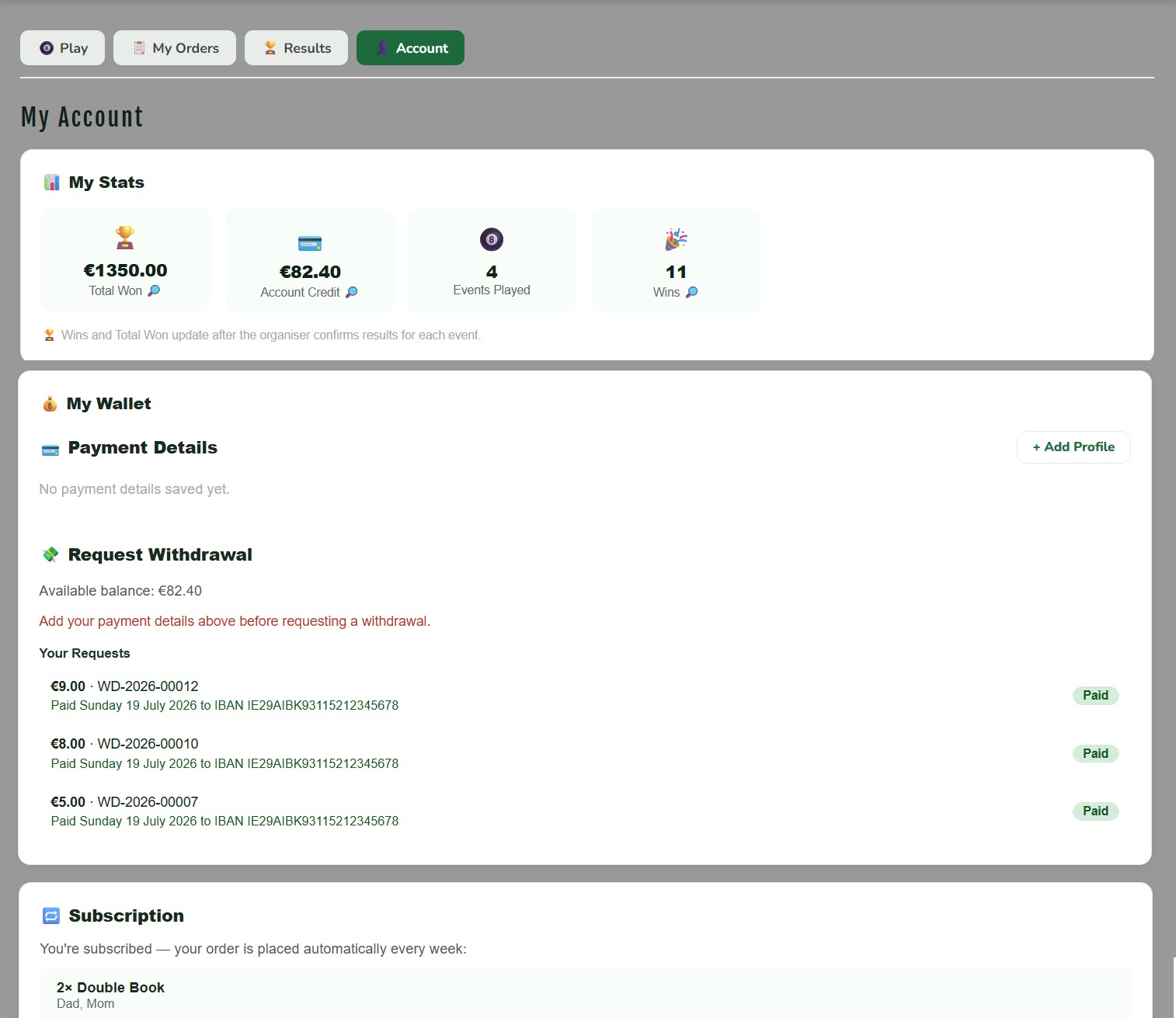Click the No payment details saved yet text
This screenshot has width=1176, height=1018.
click(x=134, y=489)
